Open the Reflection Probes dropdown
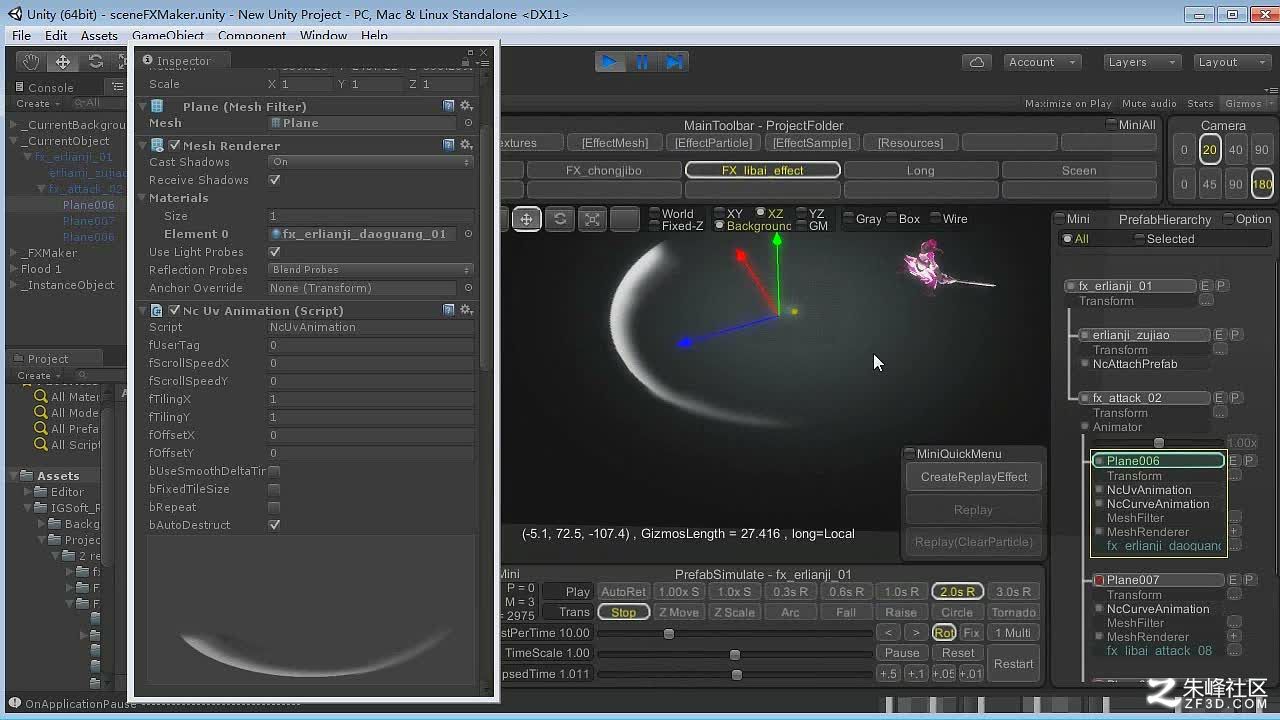This screenshot has width=1280, height=720. click(371, 270)
